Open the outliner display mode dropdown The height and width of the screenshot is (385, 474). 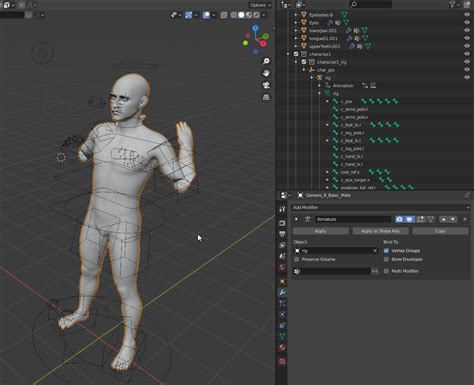[301, 5]
